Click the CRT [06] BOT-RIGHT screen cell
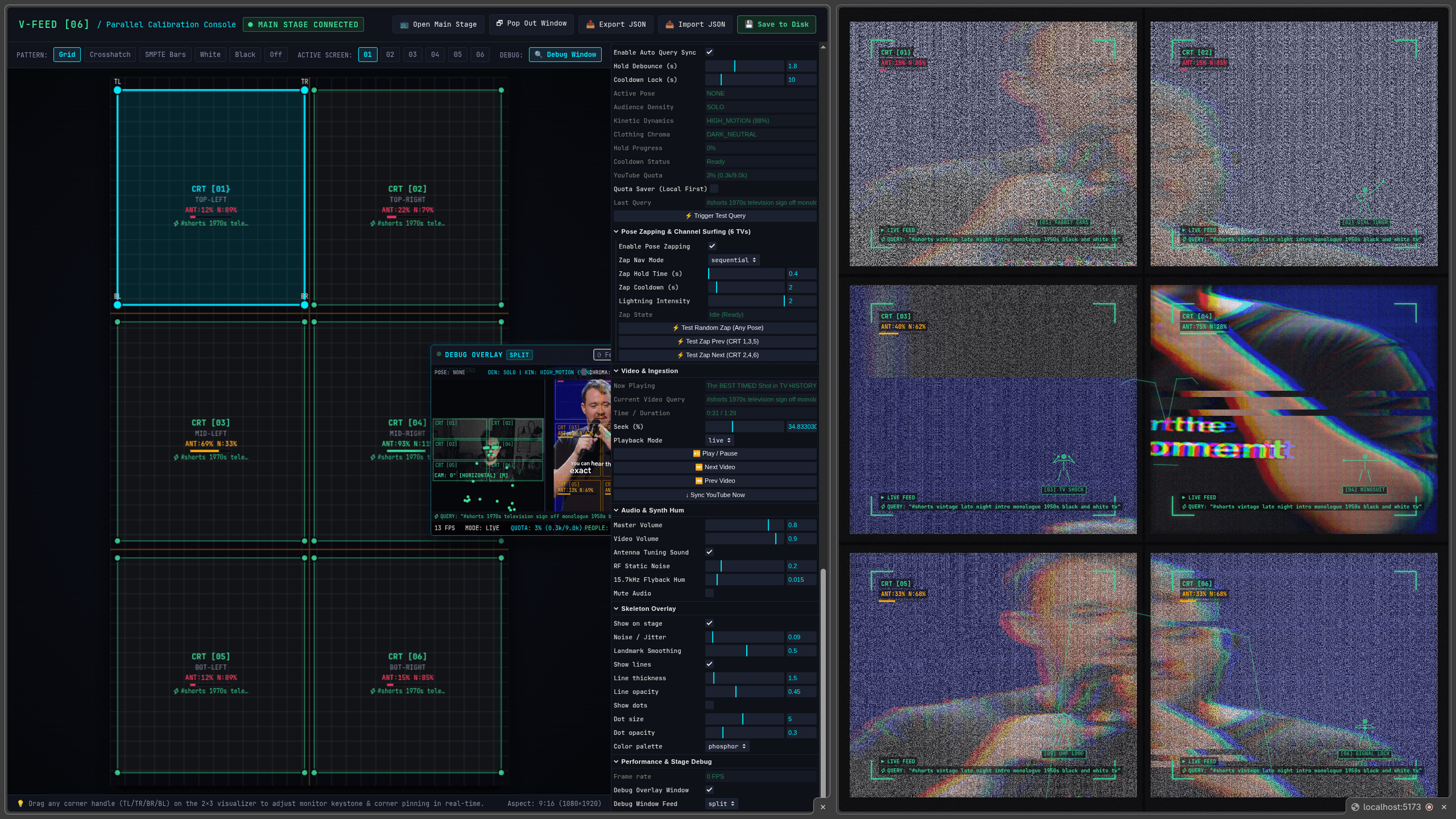The image size is (1456, 819). (x=408, y=666)
